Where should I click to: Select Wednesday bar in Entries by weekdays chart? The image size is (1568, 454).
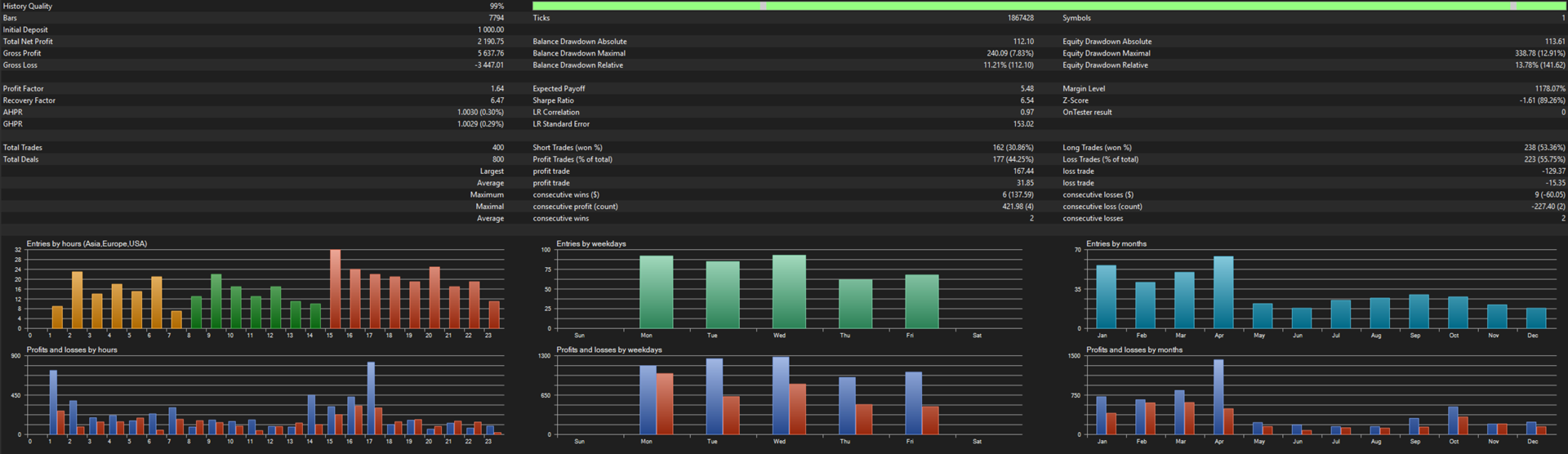click(789, 292)
